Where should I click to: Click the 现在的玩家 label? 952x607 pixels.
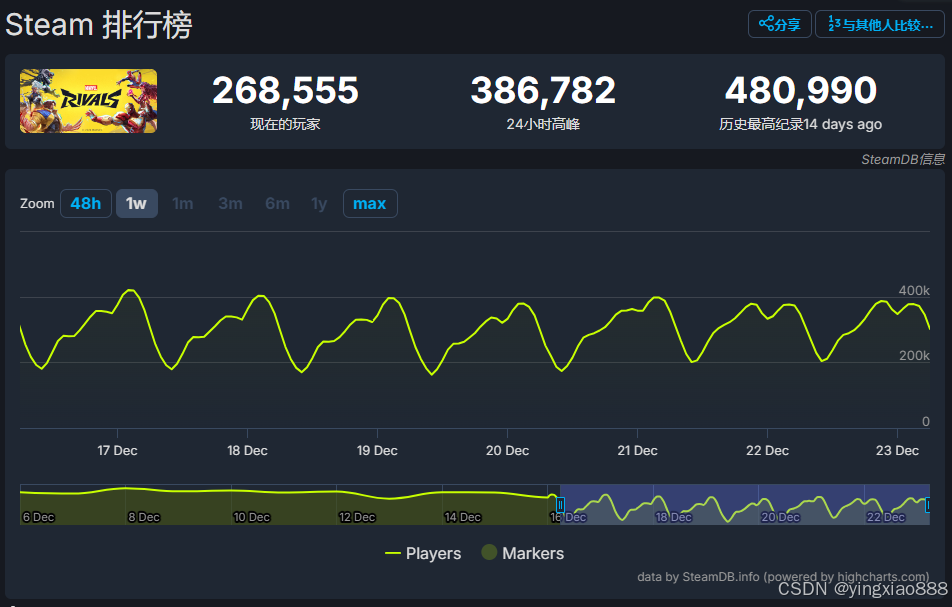pyautogui.click(x=285, y=124)
